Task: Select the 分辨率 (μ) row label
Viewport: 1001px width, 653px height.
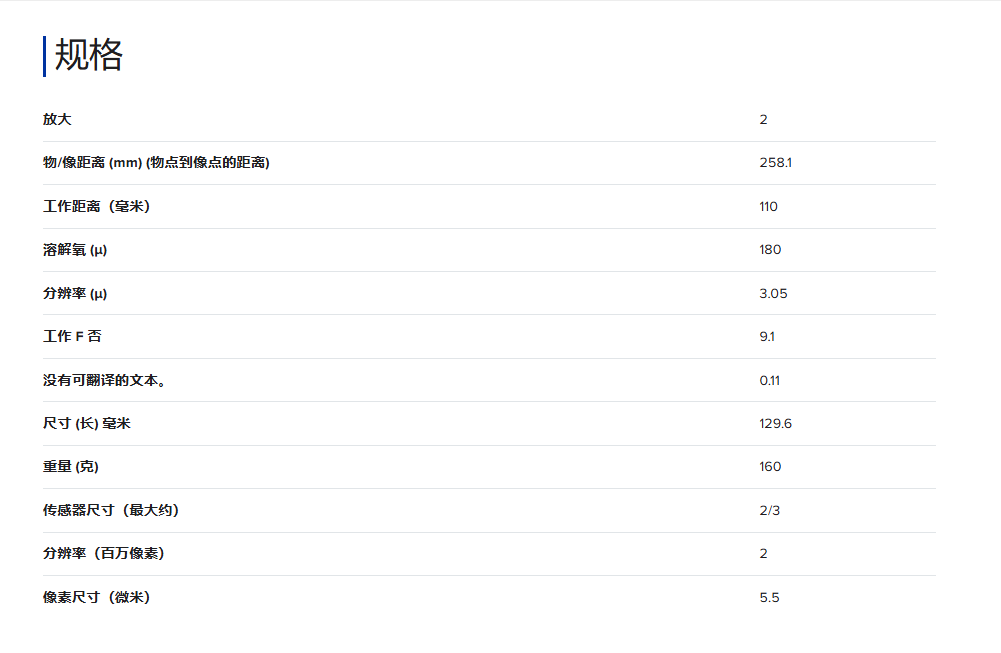Action: click(x=75, y=294)
